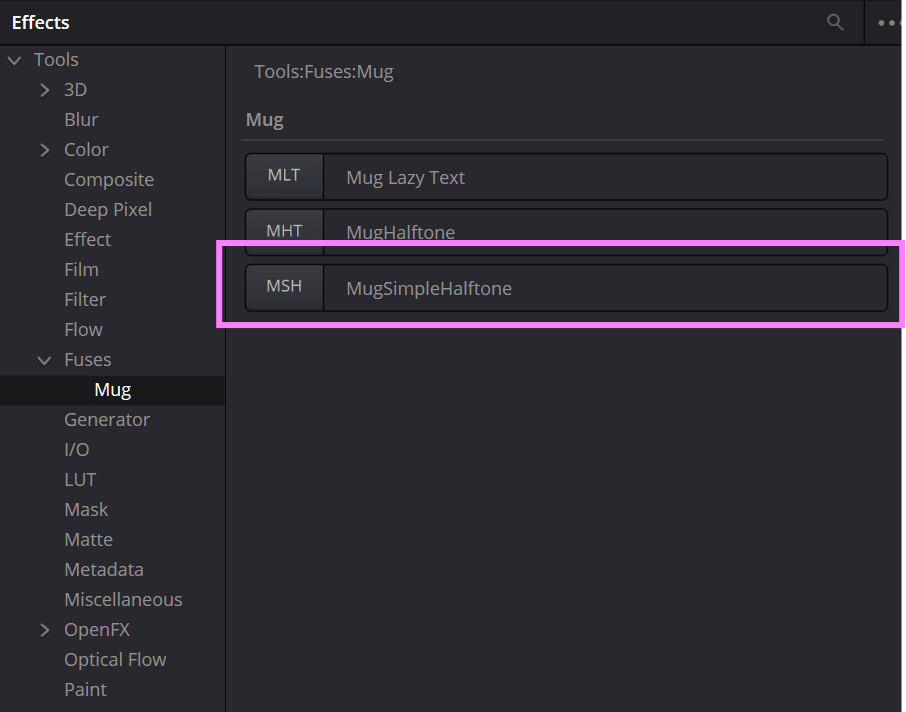Expand the Color category arrow

(x=44, y=150)
